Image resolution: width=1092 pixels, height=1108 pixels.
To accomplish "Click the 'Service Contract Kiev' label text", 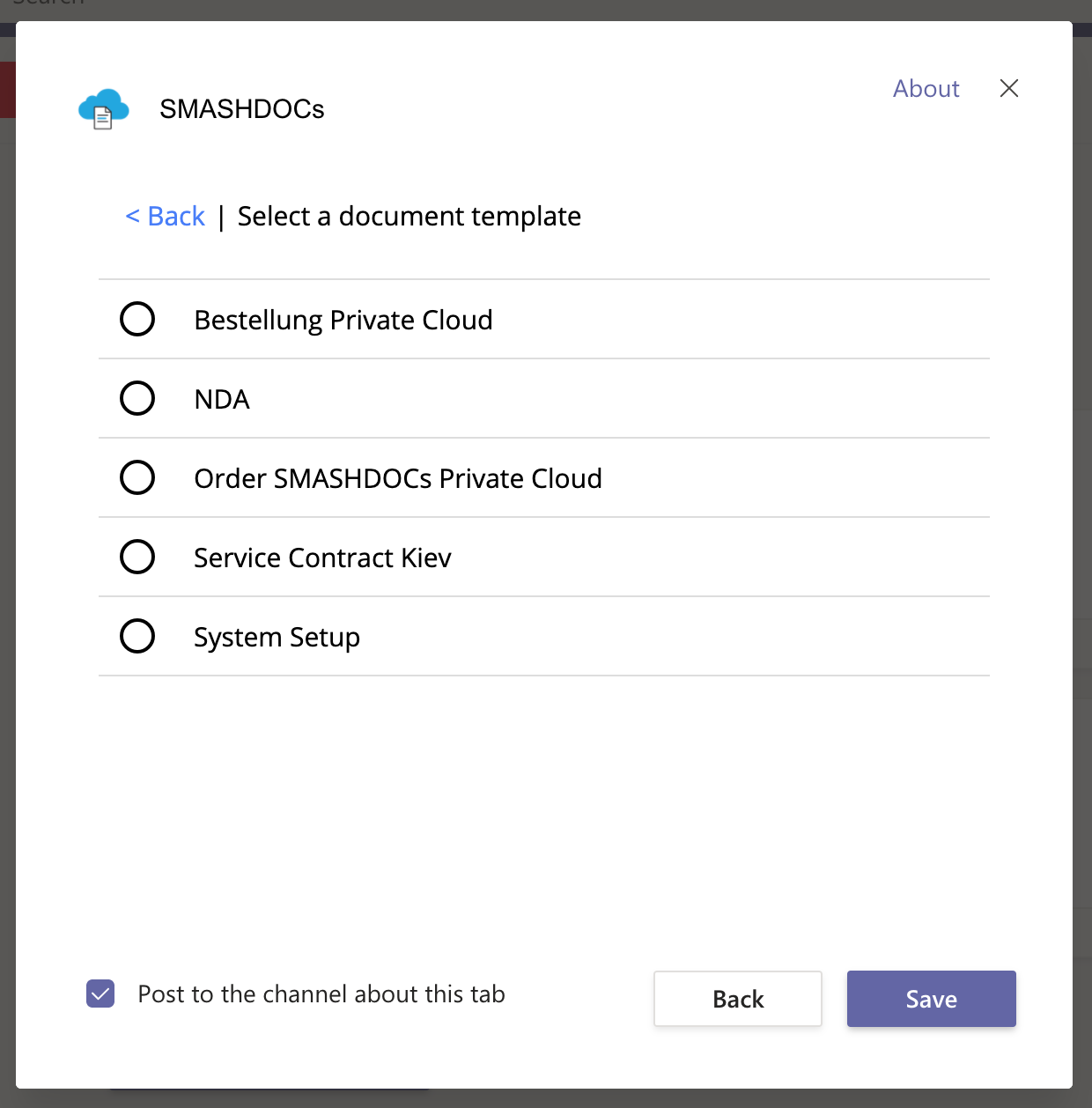I will pos(322,558).
